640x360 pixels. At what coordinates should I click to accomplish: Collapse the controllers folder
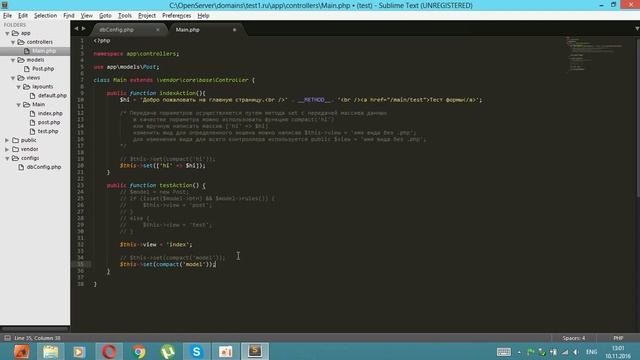13,42
